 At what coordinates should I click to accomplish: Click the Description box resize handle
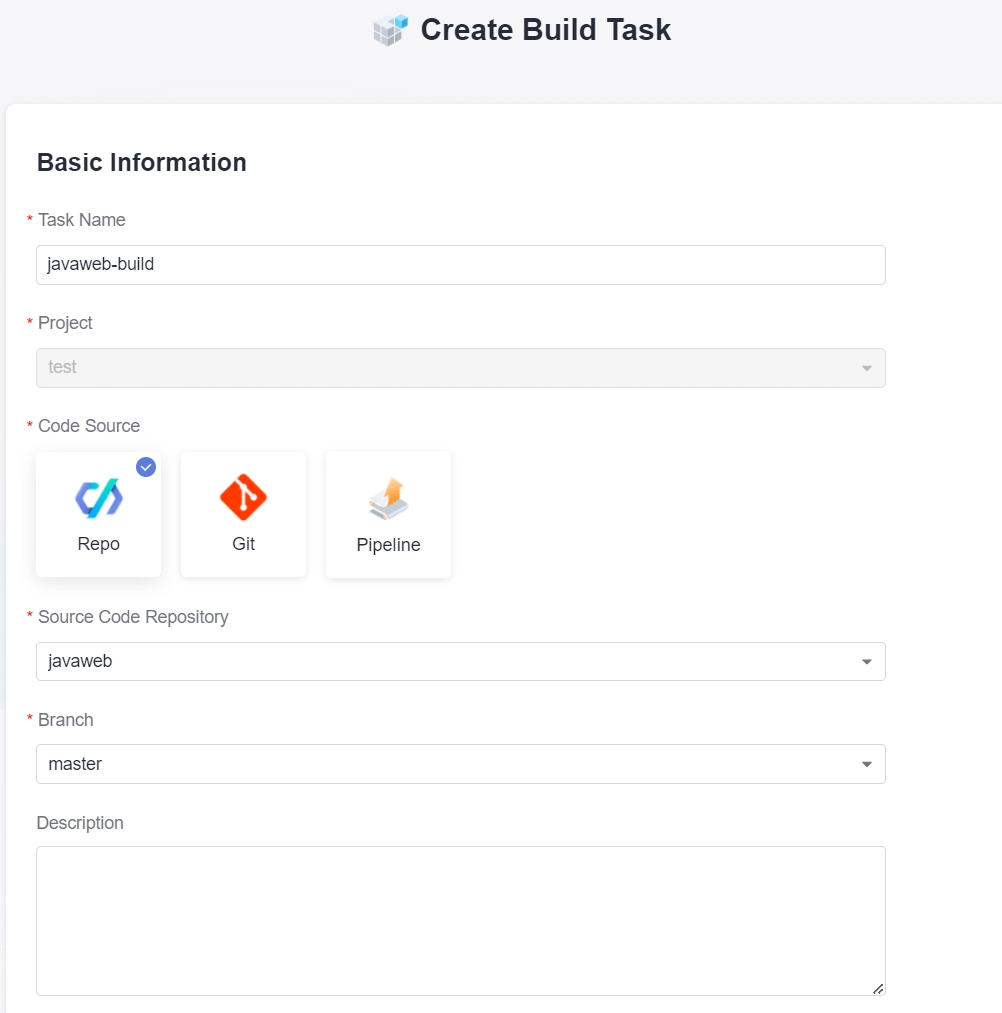878,988
